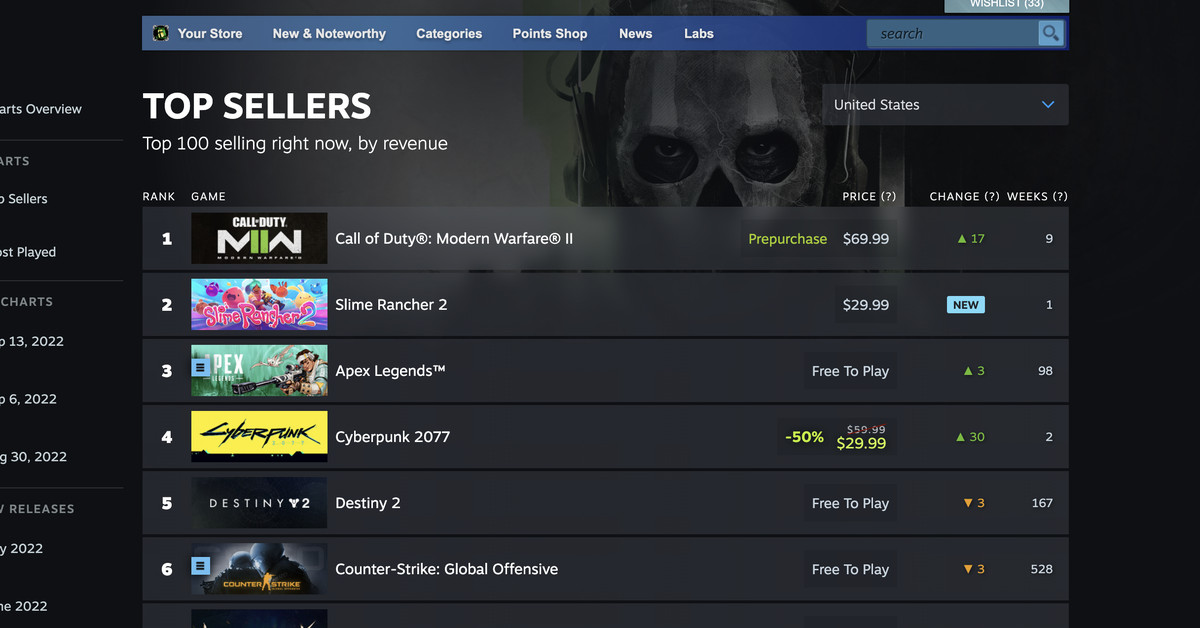
Task: Click the search magnifier icon
Action: 1050,33
